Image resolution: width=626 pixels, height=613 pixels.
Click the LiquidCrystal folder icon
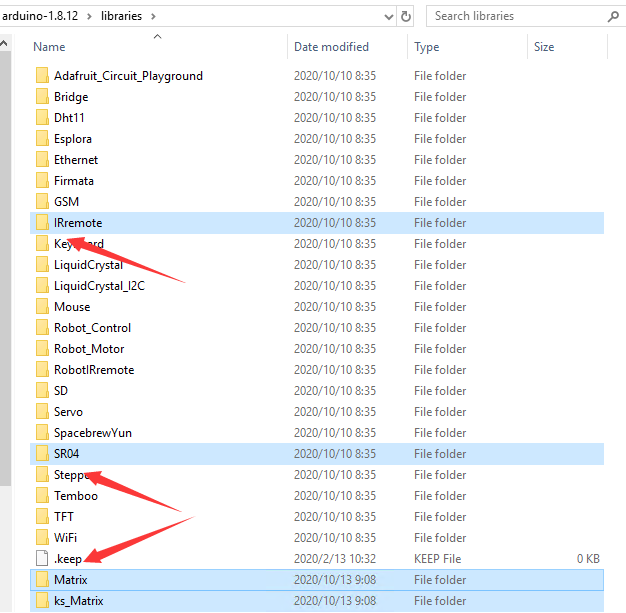(x=42, y=264)
